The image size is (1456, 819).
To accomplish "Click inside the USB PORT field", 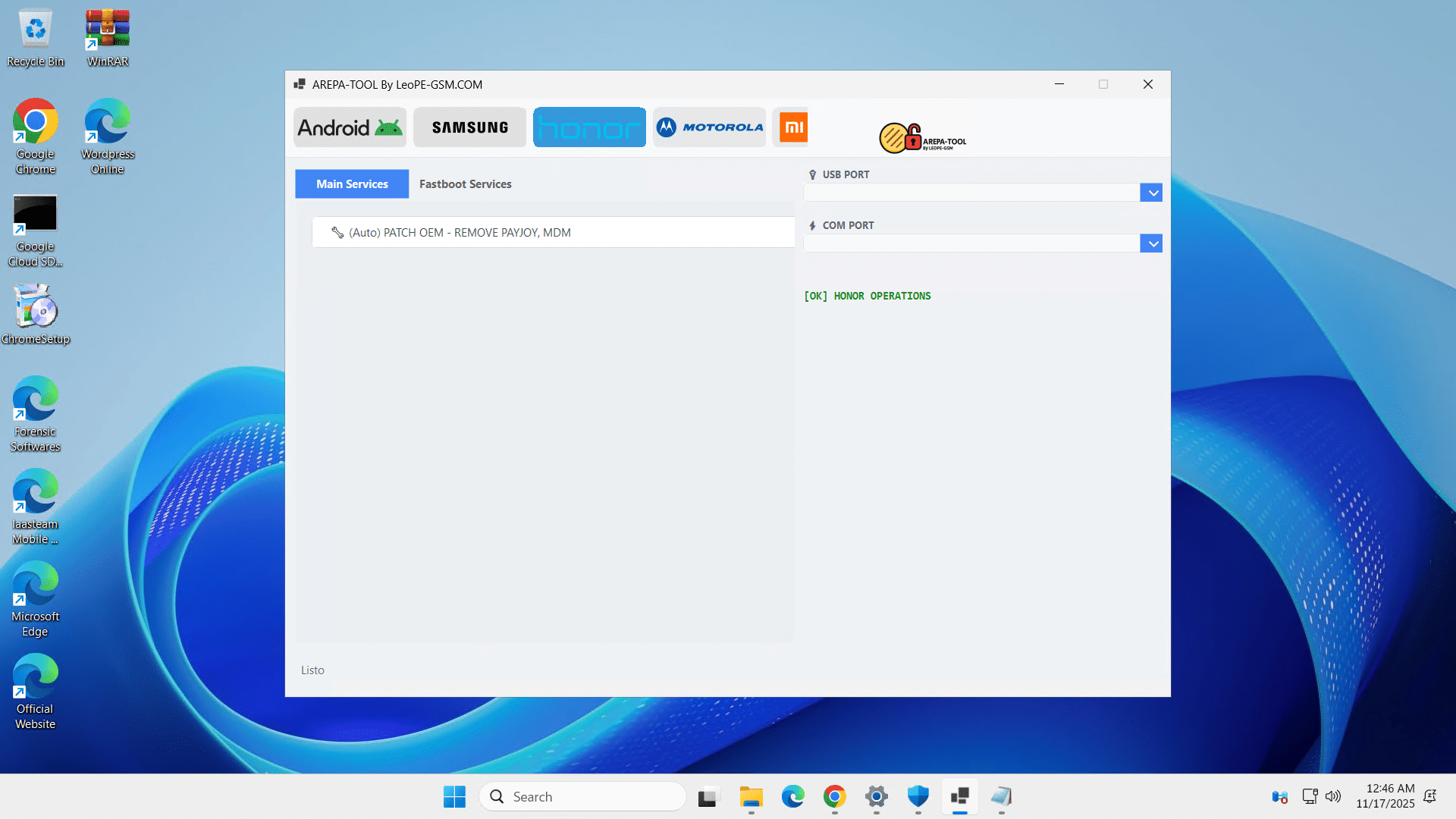I will coord(971,193).
